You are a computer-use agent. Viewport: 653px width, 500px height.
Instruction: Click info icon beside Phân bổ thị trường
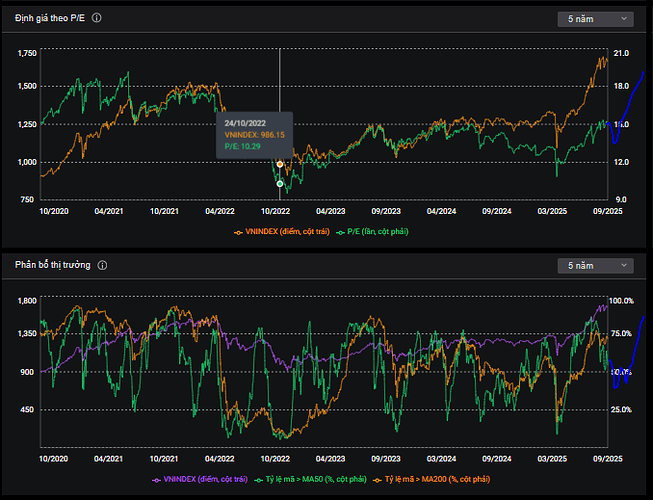click(x=103, y=265)
